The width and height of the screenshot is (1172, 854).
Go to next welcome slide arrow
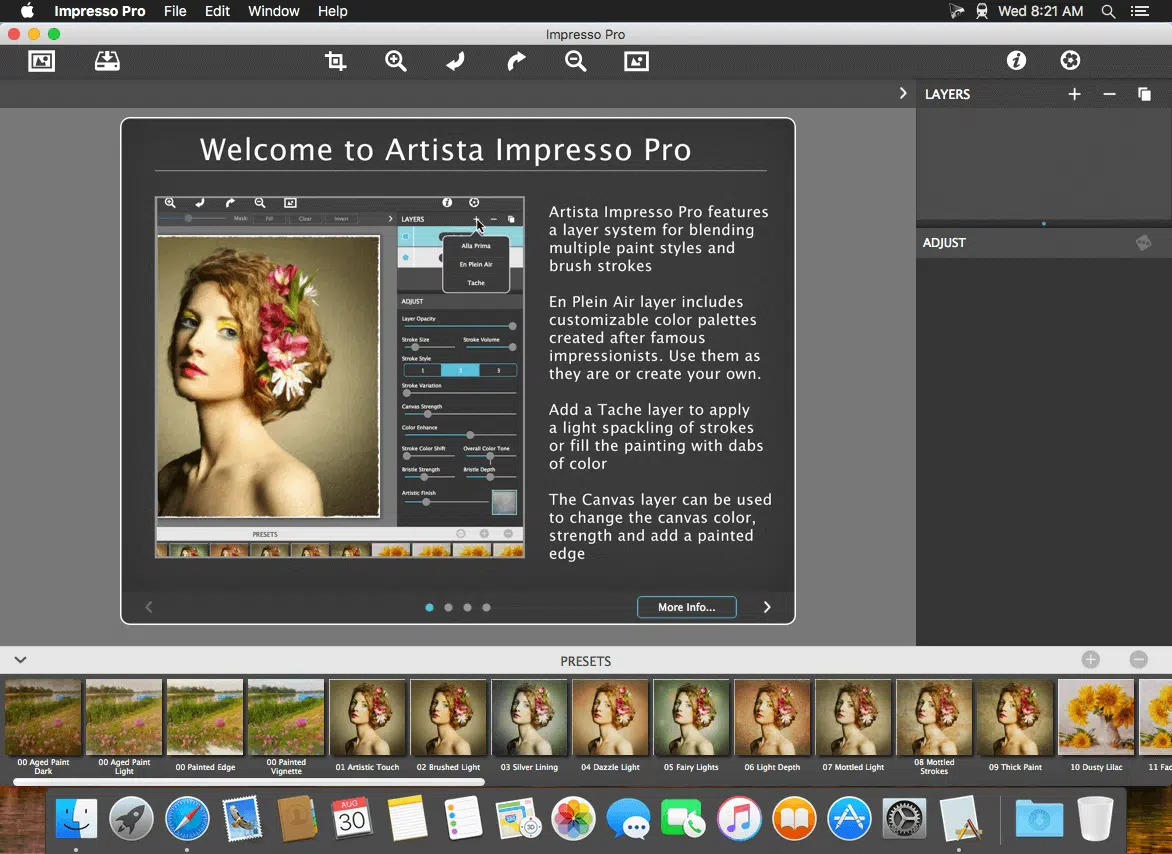pyautogui.click(x=767, y=607)
